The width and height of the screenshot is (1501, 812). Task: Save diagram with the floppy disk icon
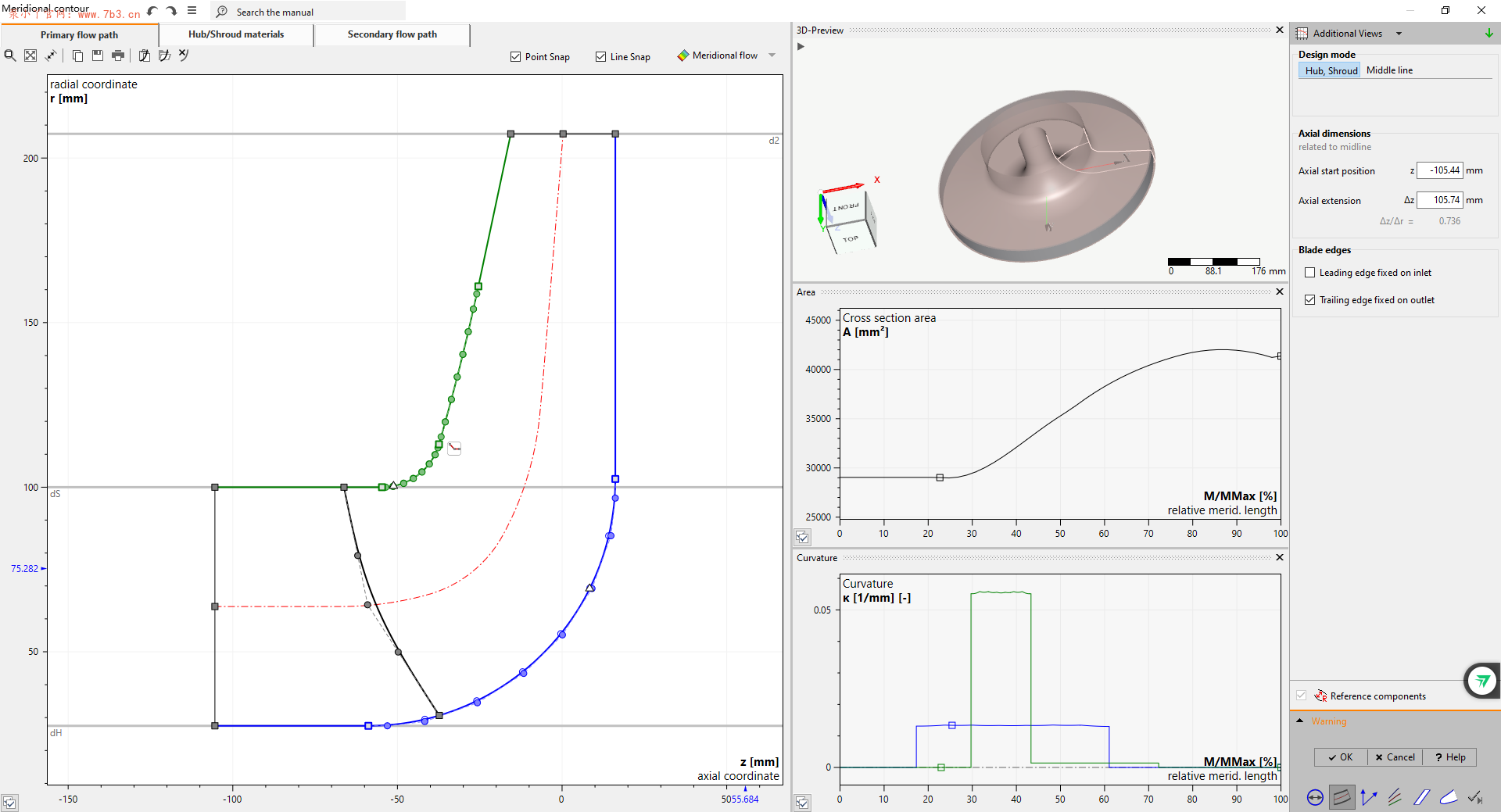[98, 55]
